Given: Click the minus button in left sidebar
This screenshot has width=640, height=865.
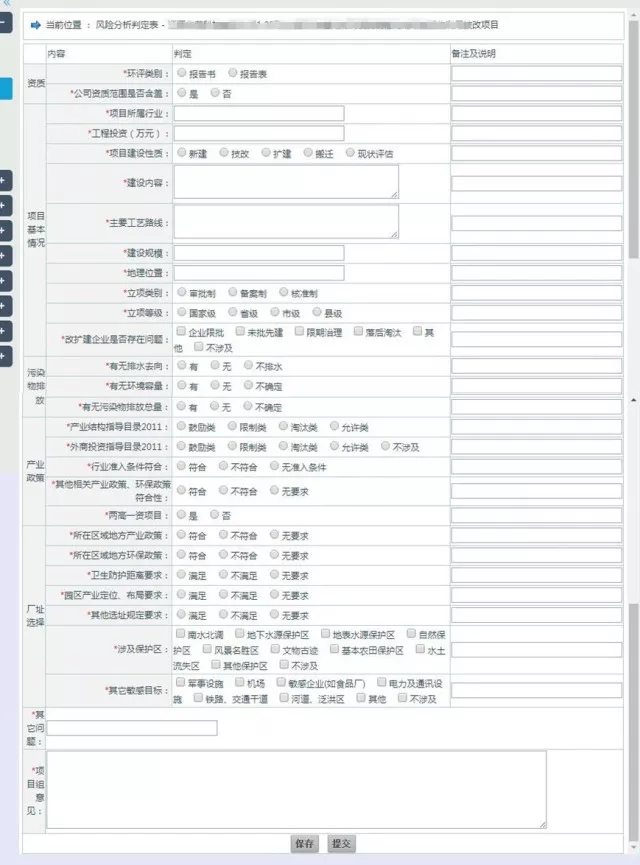Looking at the screenshot, I should pyautogui.click(x=5, y=21).
